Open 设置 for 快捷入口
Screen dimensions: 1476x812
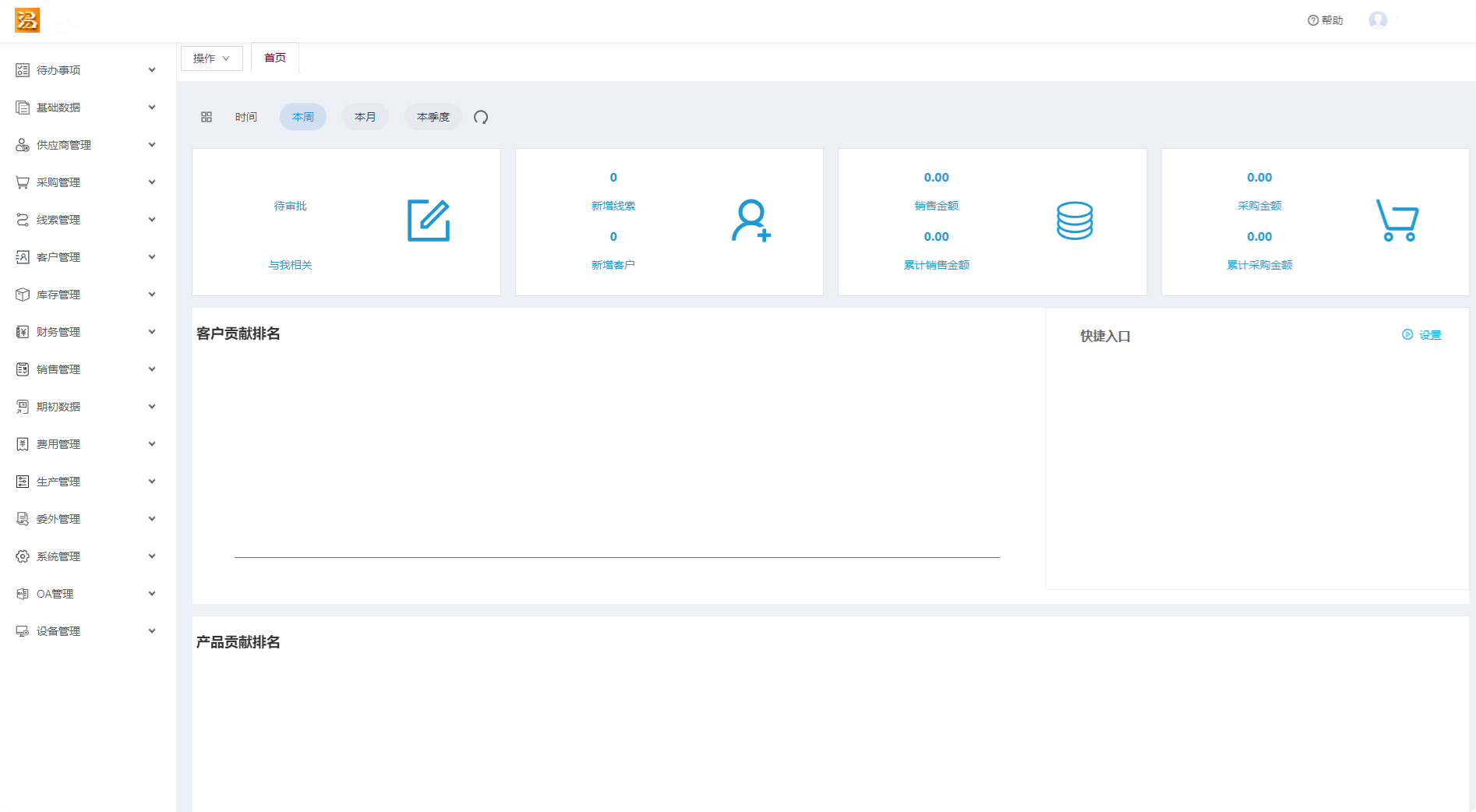pyautogui.click(x=1422, y=335)
